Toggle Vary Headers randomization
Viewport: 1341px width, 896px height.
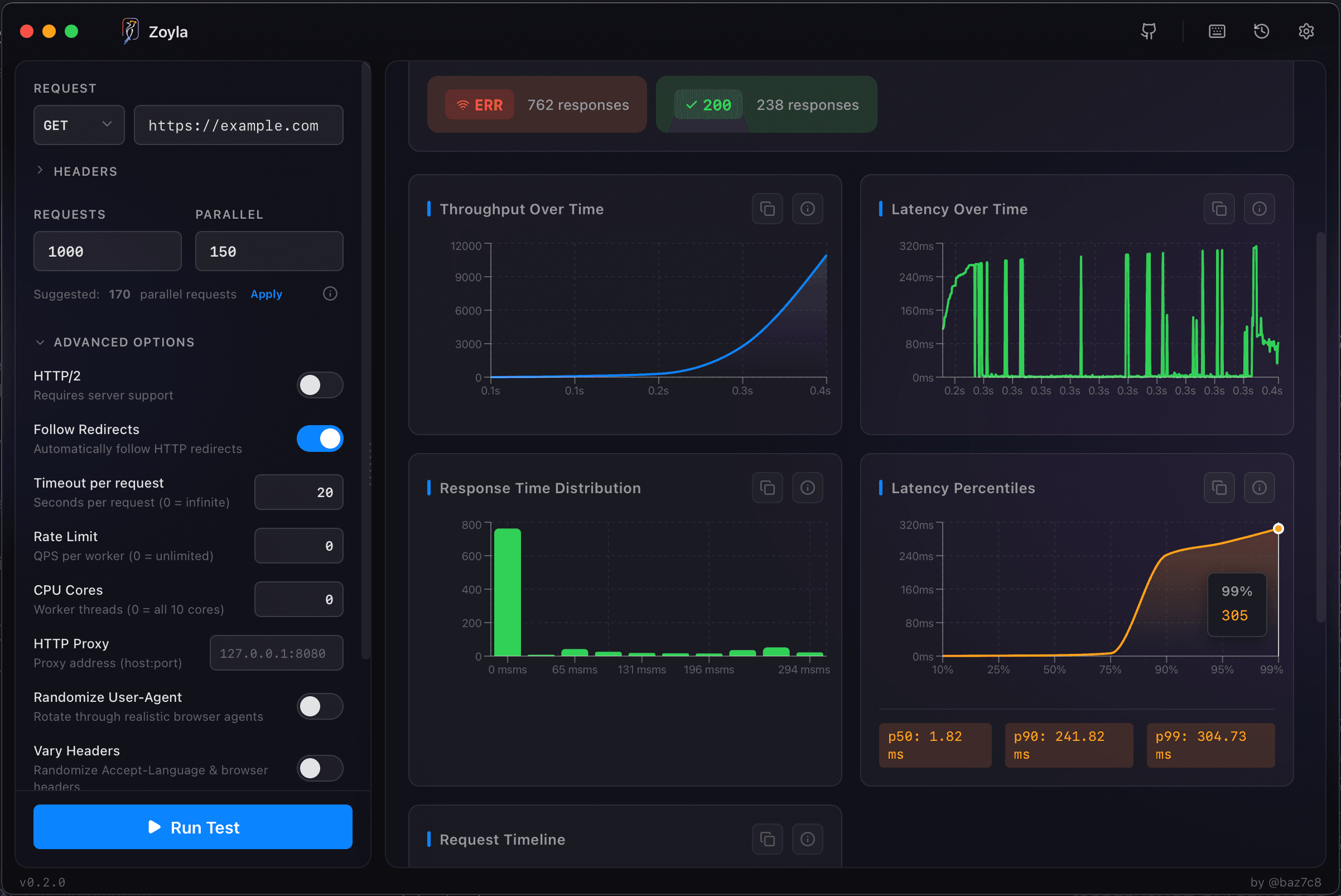pyautogui.click(x=320, y=769)
